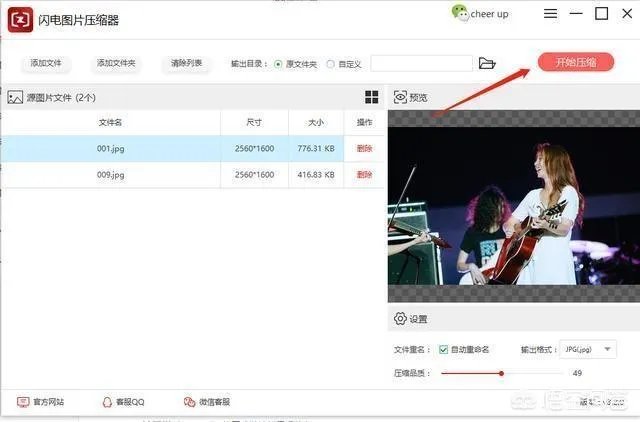This screenshot has width=640, height=422.
Task: Click the 压缩品质 slider handle
Action: coord(501,373)
